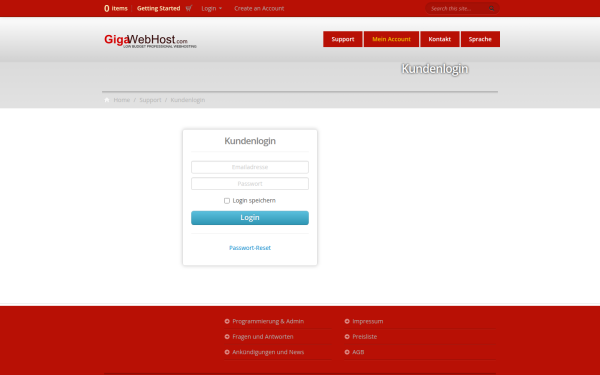Image resolution: width=600 pixels, height=375 pixels.
Task: Click the GigaWebHost.com logo
Action: click(x=150, y=41)
